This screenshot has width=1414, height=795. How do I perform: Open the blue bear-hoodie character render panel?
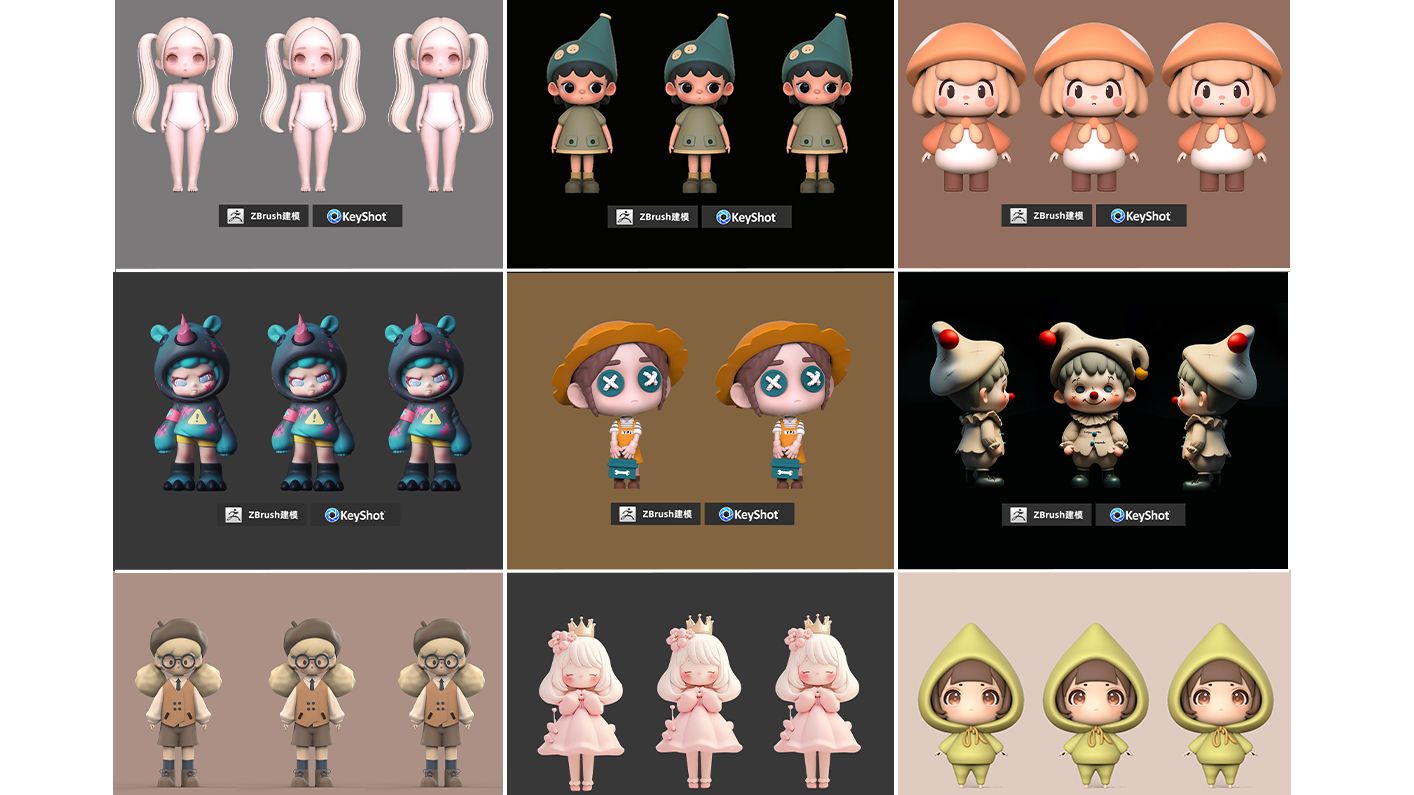[x=308, y=420]
